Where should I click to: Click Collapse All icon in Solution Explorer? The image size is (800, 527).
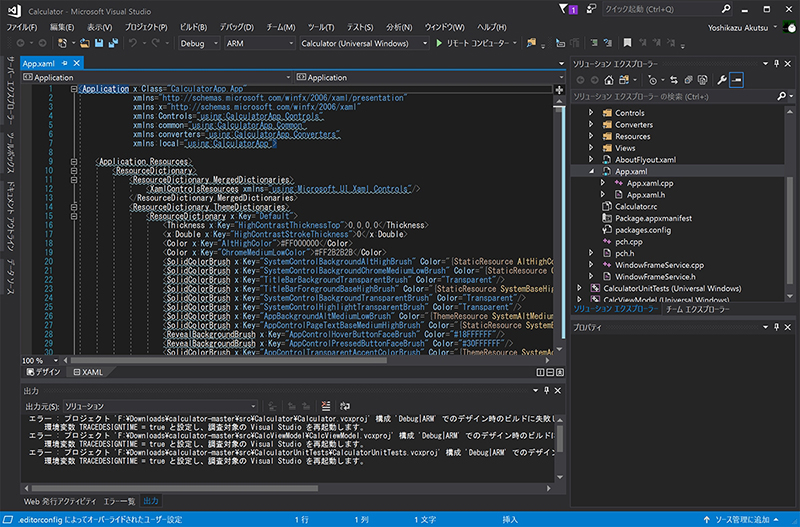click(688, 80)
